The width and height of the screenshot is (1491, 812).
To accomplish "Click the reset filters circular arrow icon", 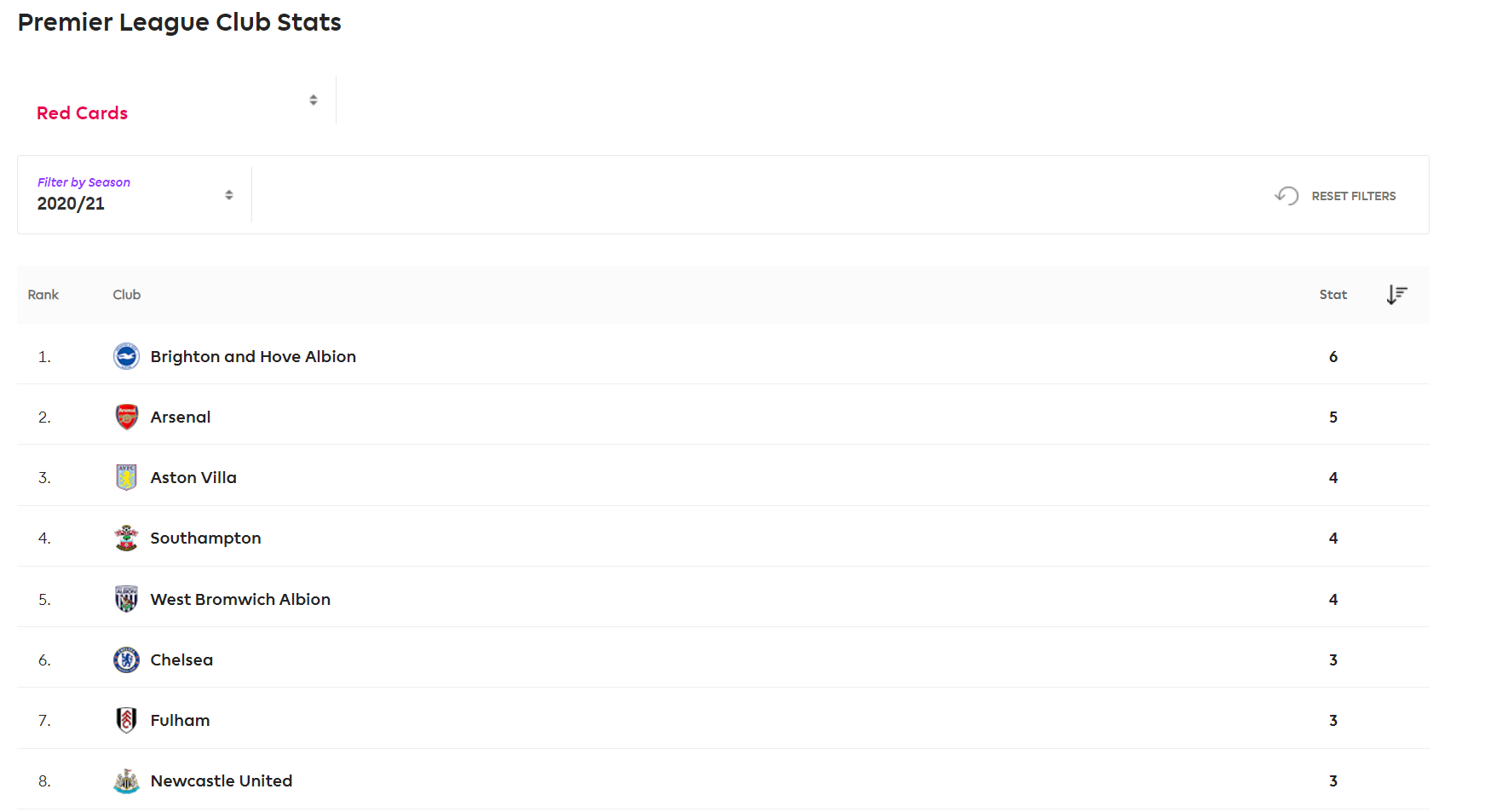I will pos(1287,196).
